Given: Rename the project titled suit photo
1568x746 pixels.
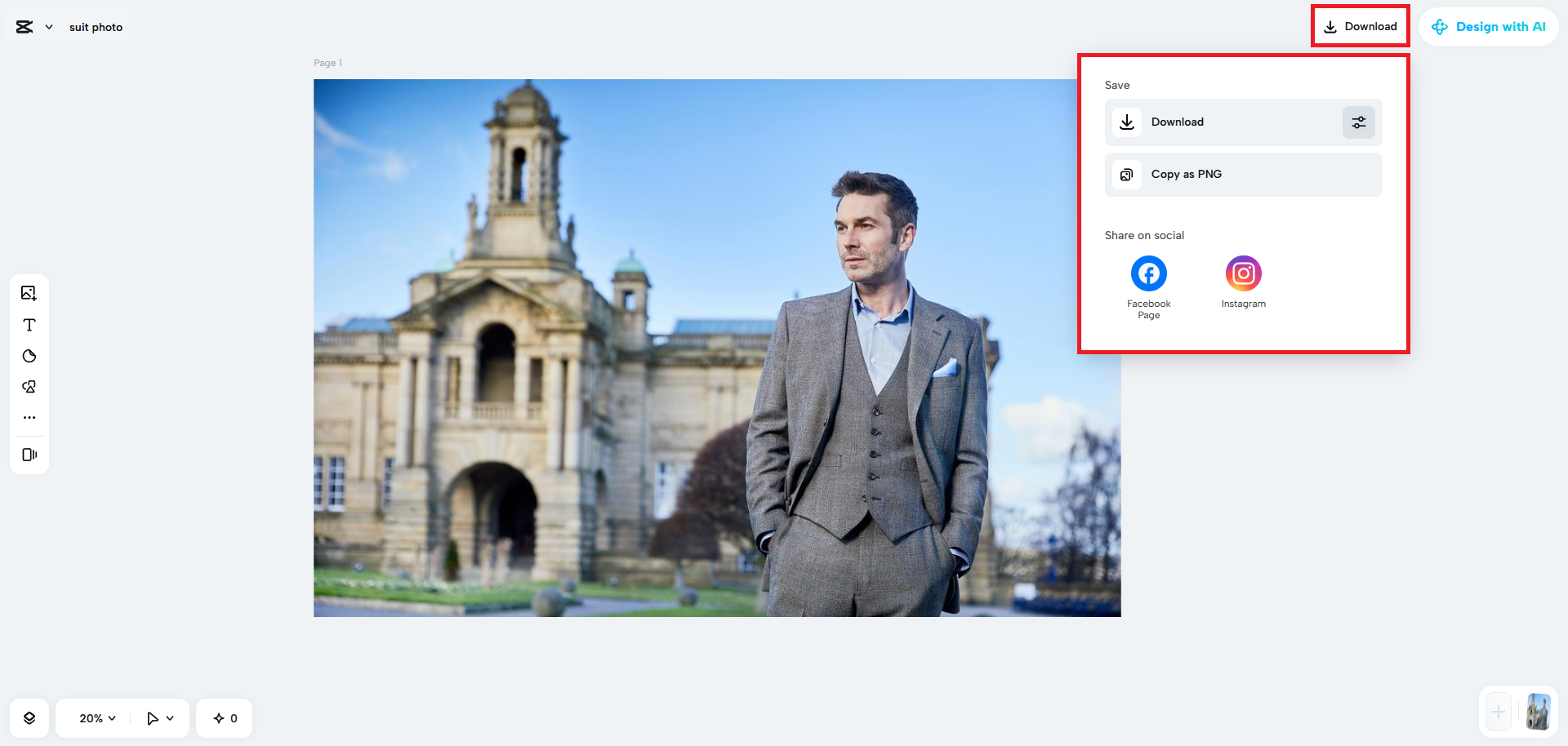Looking at the screenshot, I should (96, 25).
